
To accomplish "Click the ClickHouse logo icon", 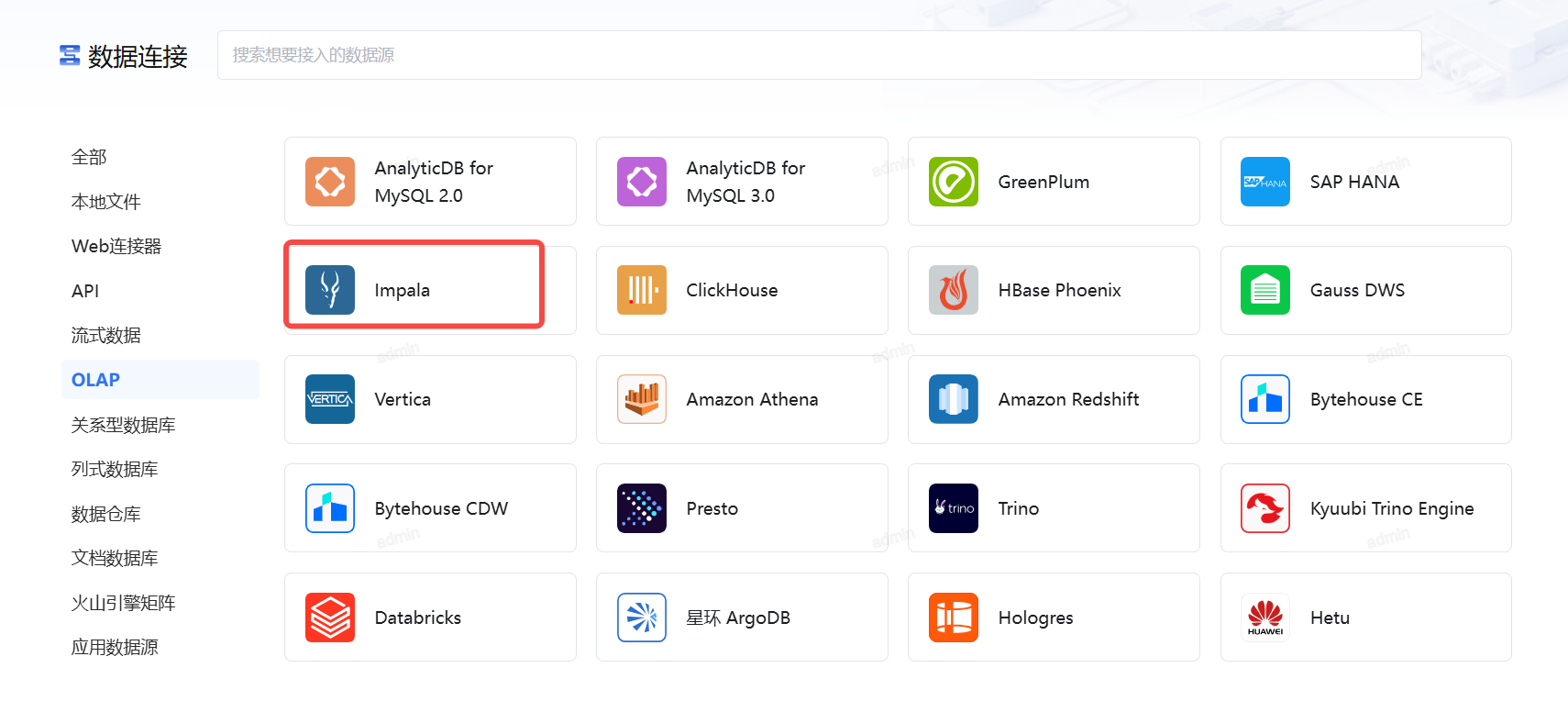I will [x=642, y=290].
